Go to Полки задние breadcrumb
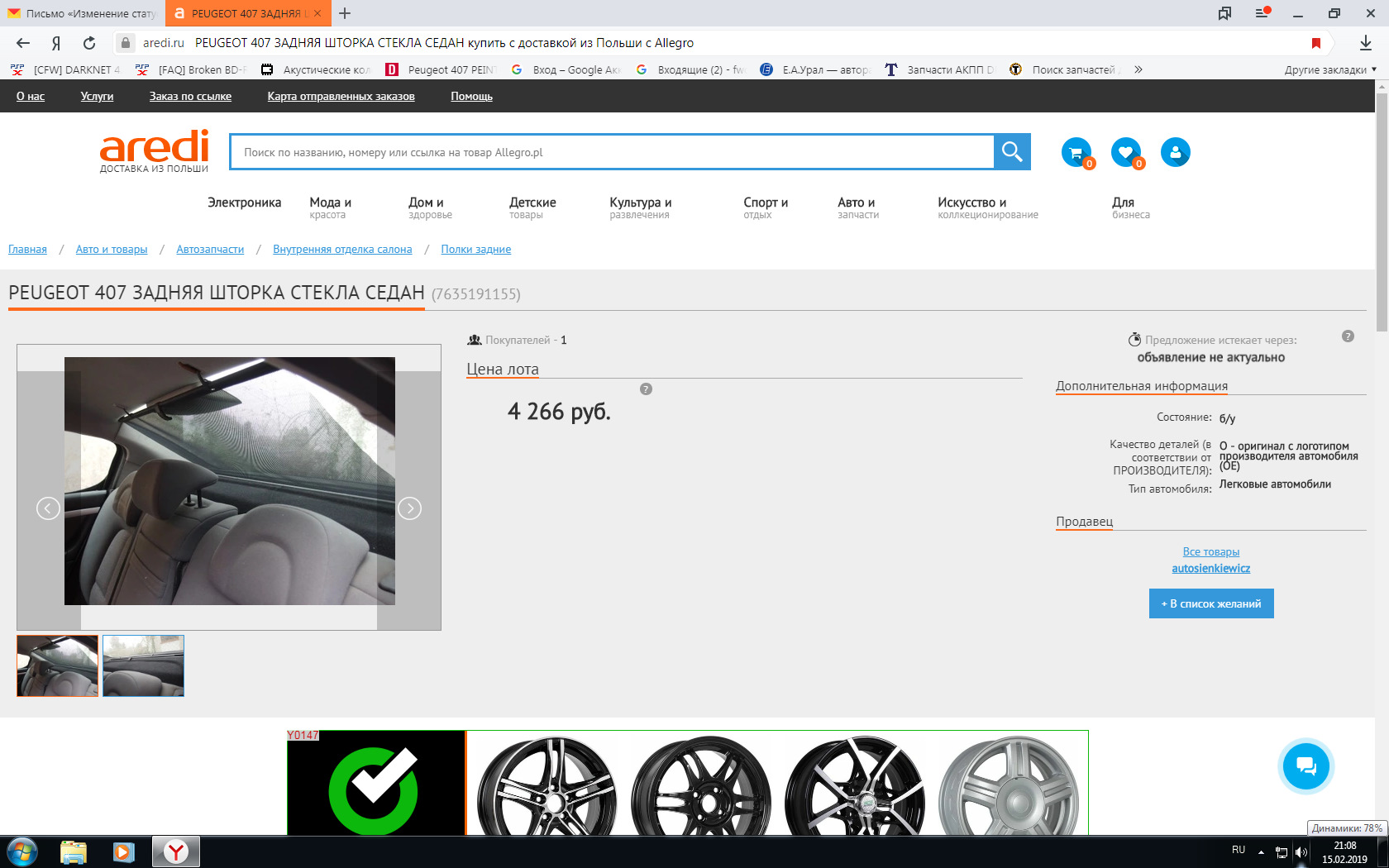Viewport: 1389px width, 868px height. point(476,250)
